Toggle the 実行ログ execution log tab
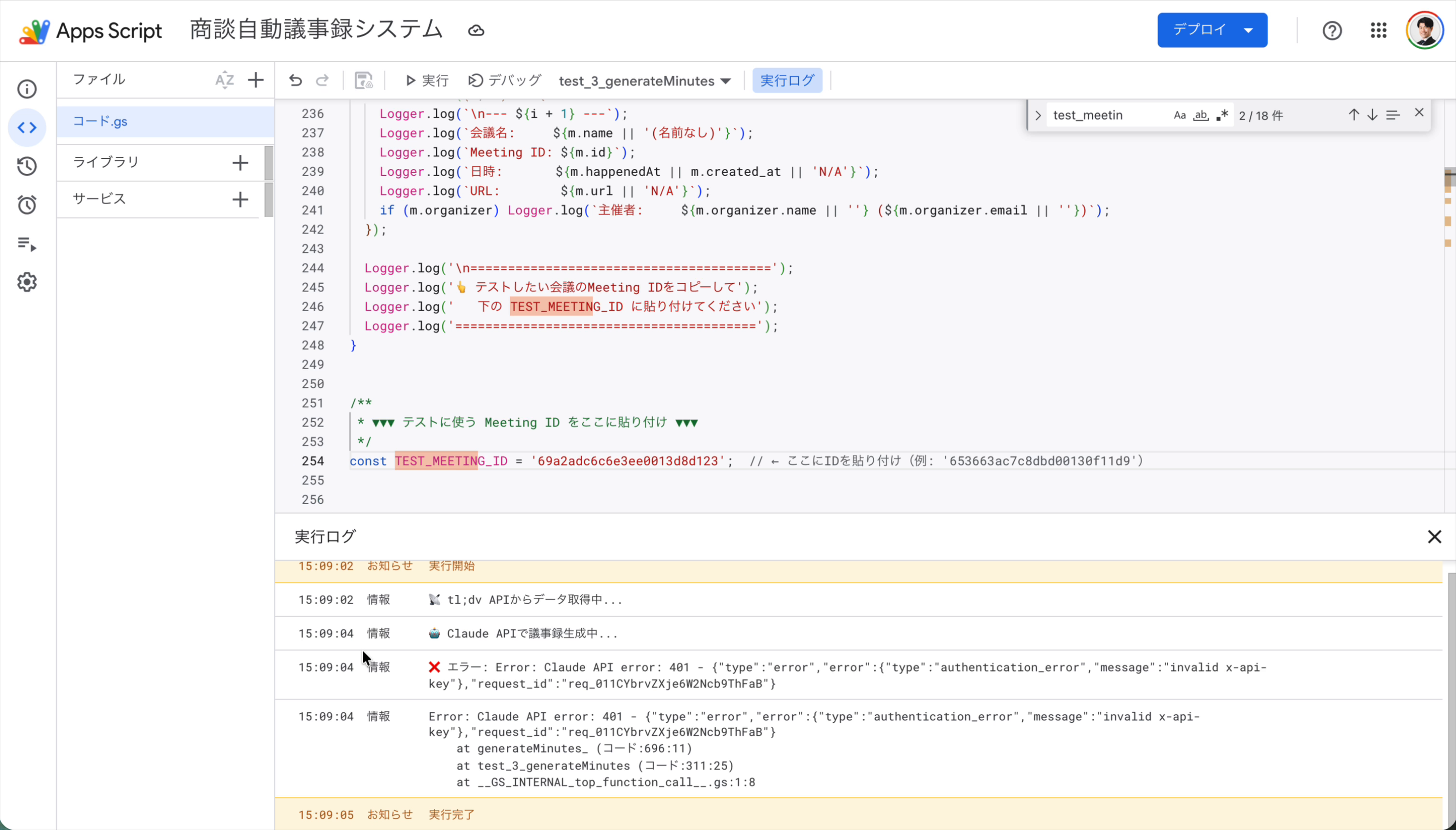The height and width of the screenshot is (830, 1456). point(786,81)
